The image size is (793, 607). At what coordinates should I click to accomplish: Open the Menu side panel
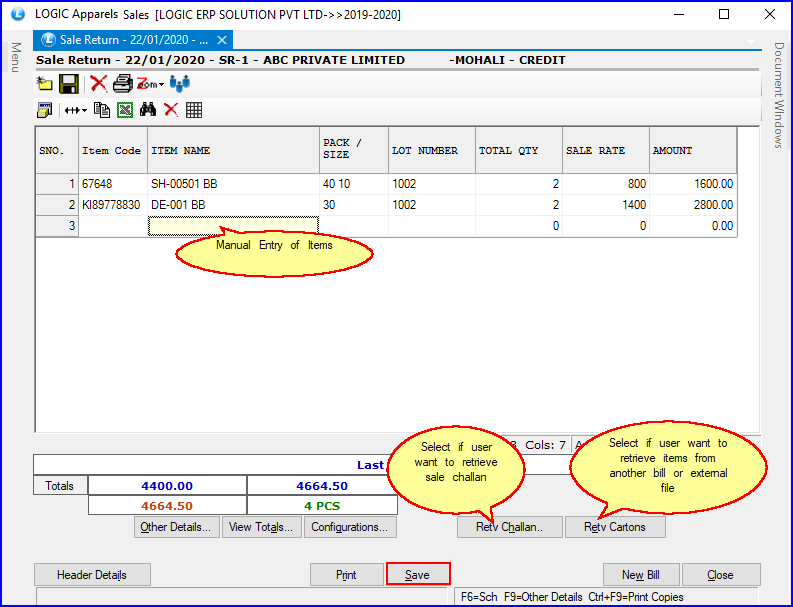coord(16,57)
